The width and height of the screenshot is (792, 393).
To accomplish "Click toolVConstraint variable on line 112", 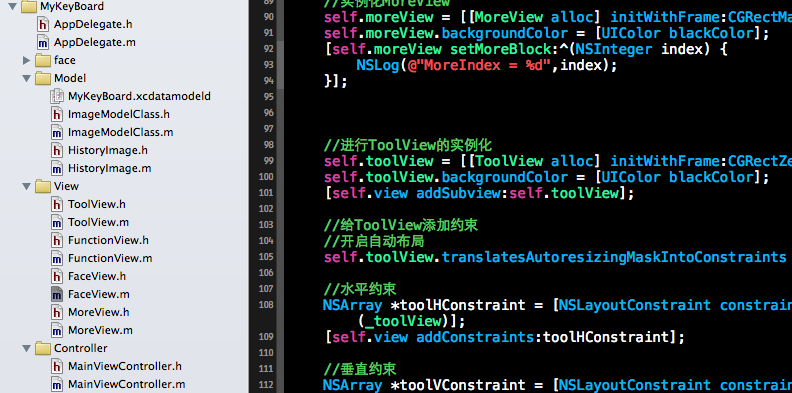I will tap(462, 385).
